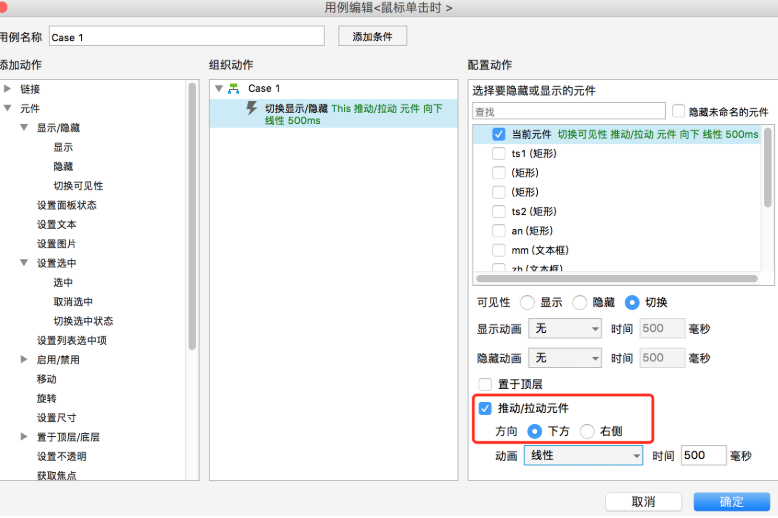Close the case editor window
This screenshot has width=778, height=518.
coord(2,7)
